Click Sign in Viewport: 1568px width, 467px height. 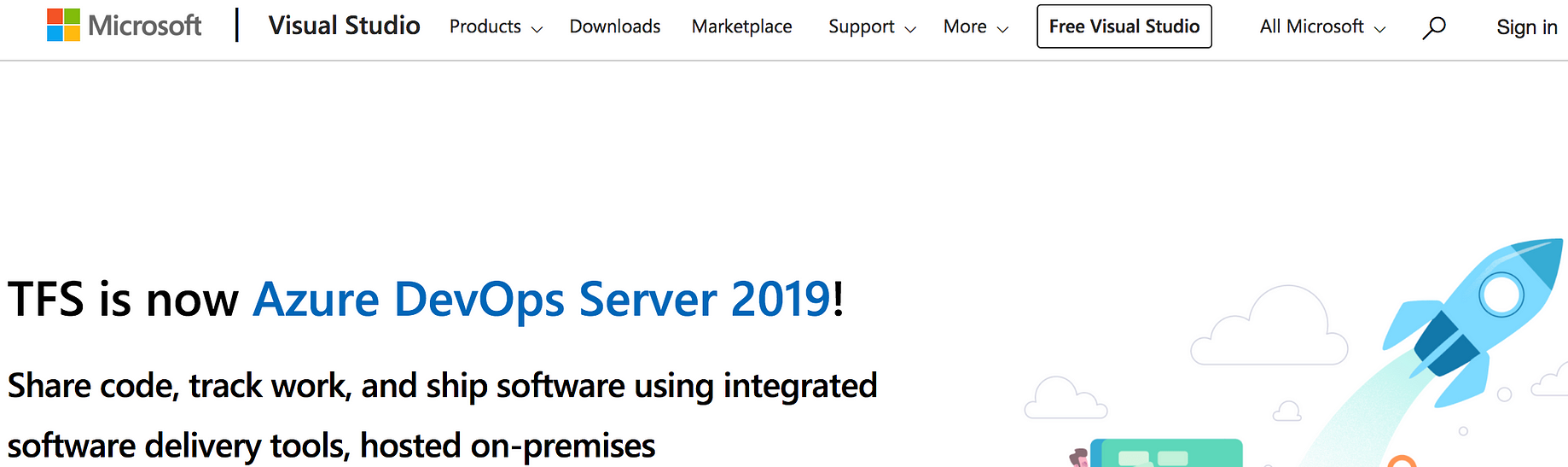(1527, 27)
